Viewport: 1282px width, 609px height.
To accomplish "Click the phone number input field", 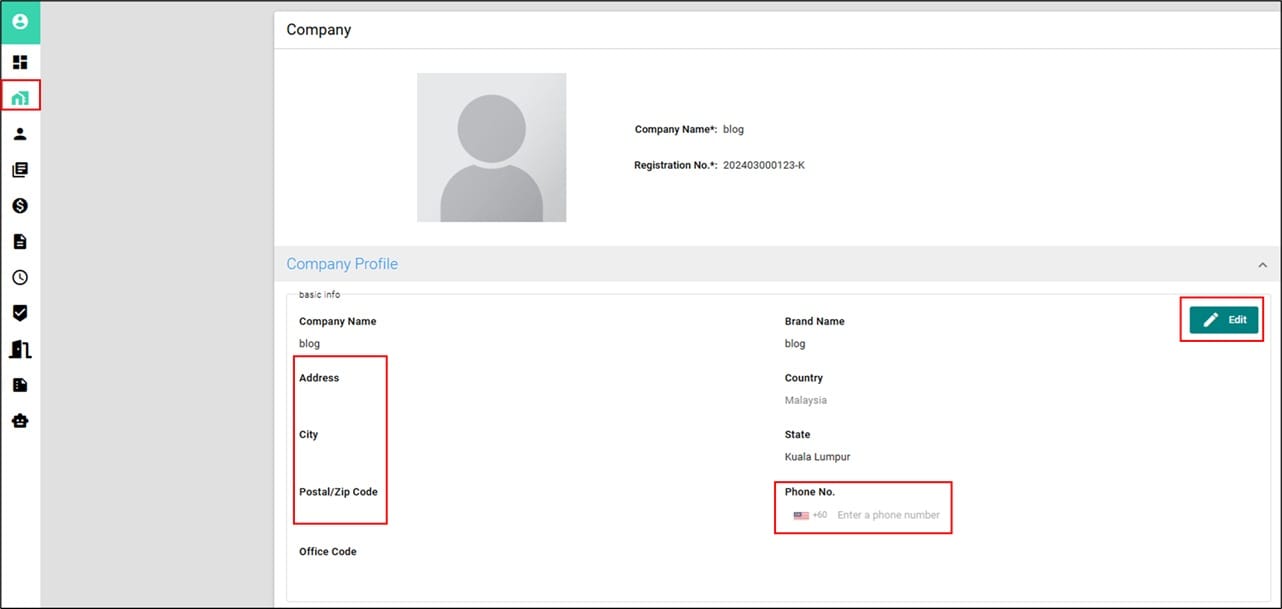I will pos(888,516).
